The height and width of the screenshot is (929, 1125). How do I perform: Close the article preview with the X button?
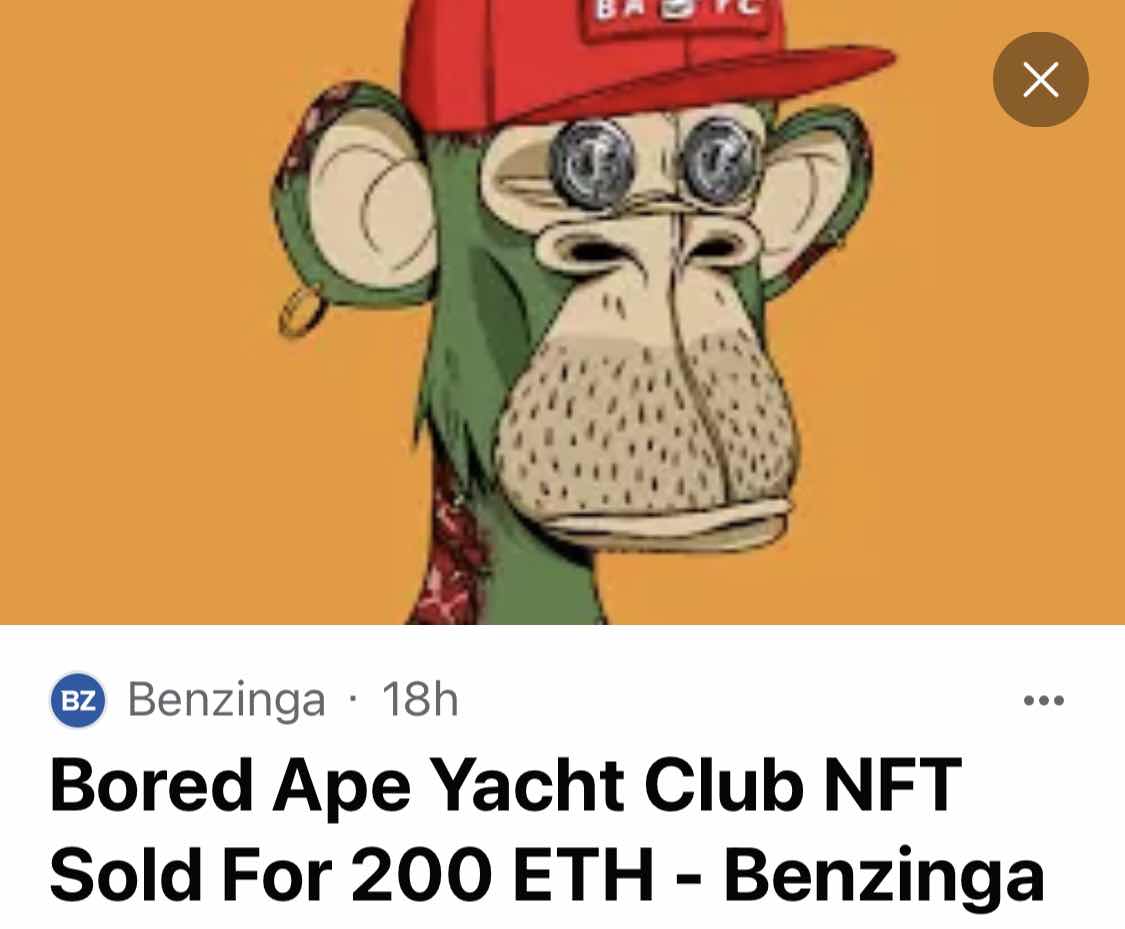click(x=1040, y=80)
